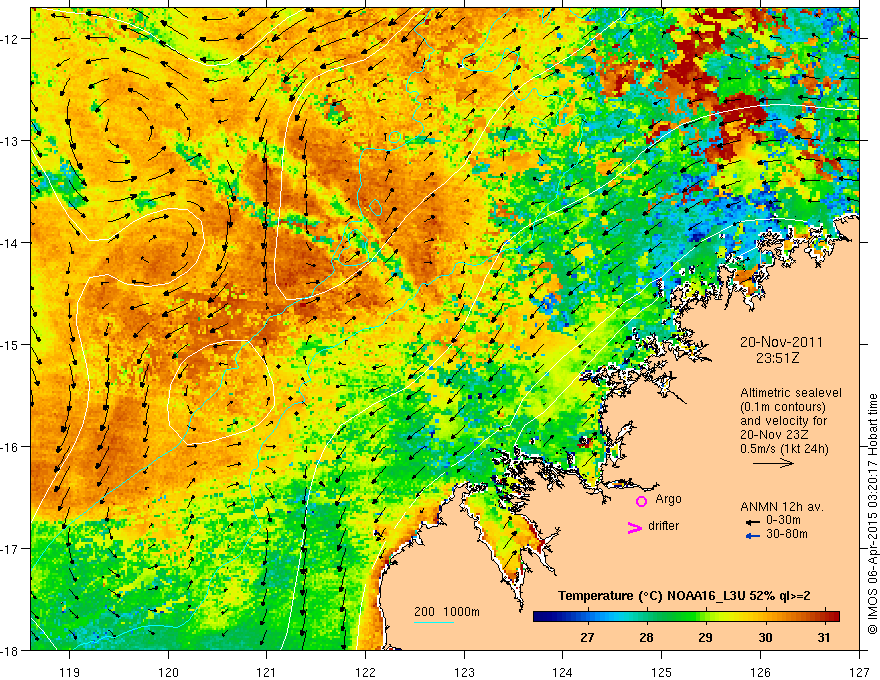Click the color bar value 30
The image size is (880, 680).
pyautogui.click(x=765, y=637)
